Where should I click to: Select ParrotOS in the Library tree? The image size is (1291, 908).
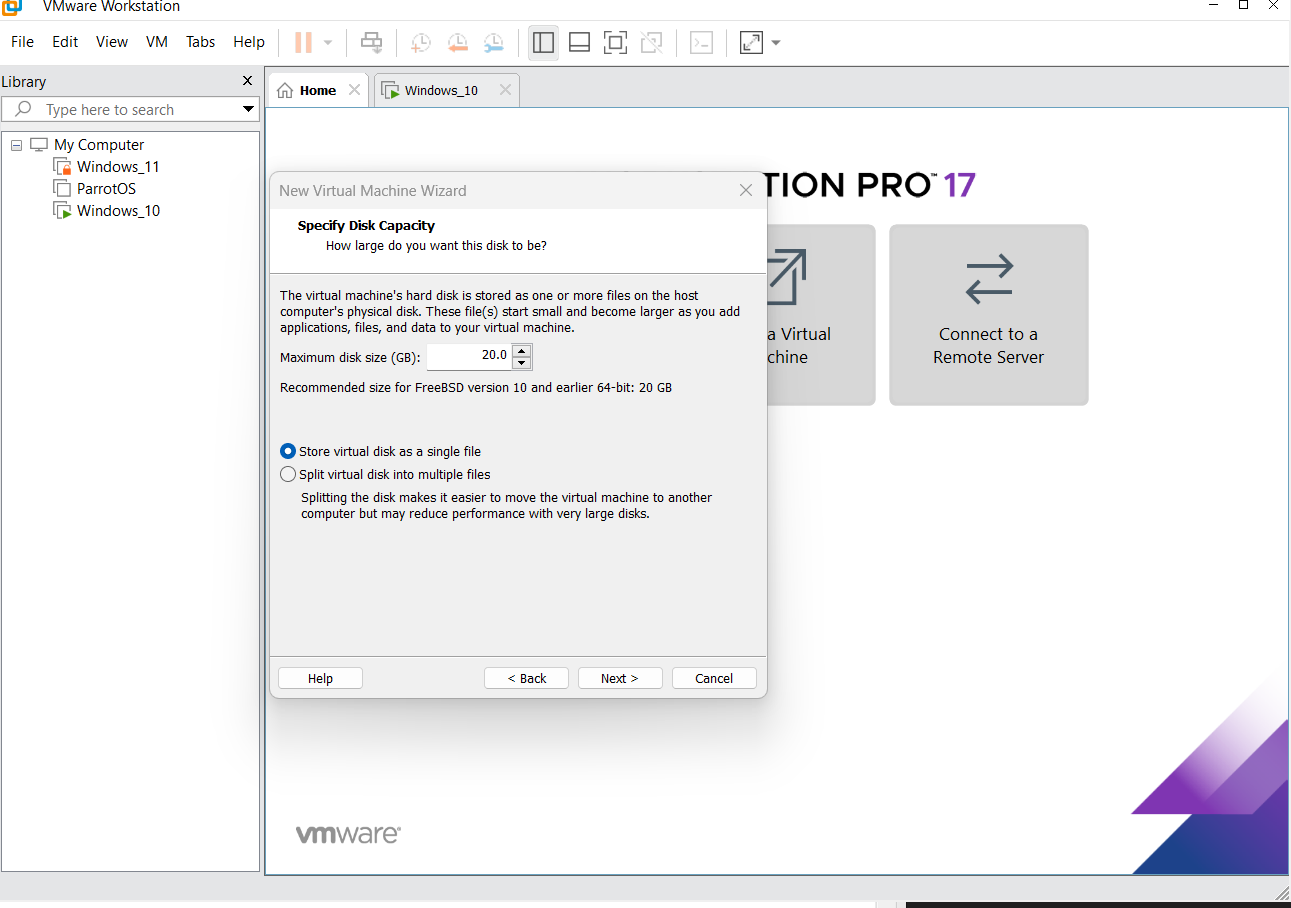[x=106, y=188]
